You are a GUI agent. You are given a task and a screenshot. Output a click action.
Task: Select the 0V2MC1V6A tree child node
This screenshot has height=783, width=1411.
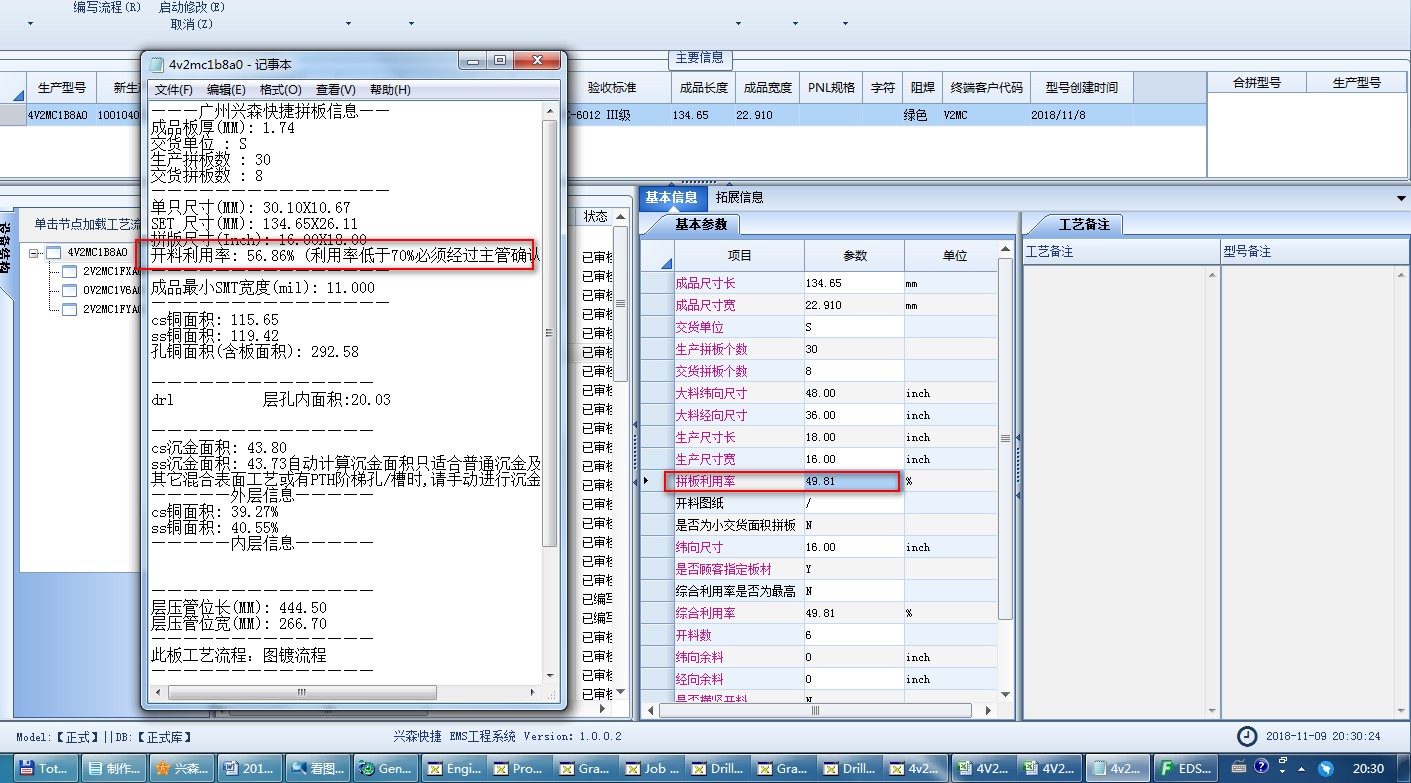click(x=110, y=290)
